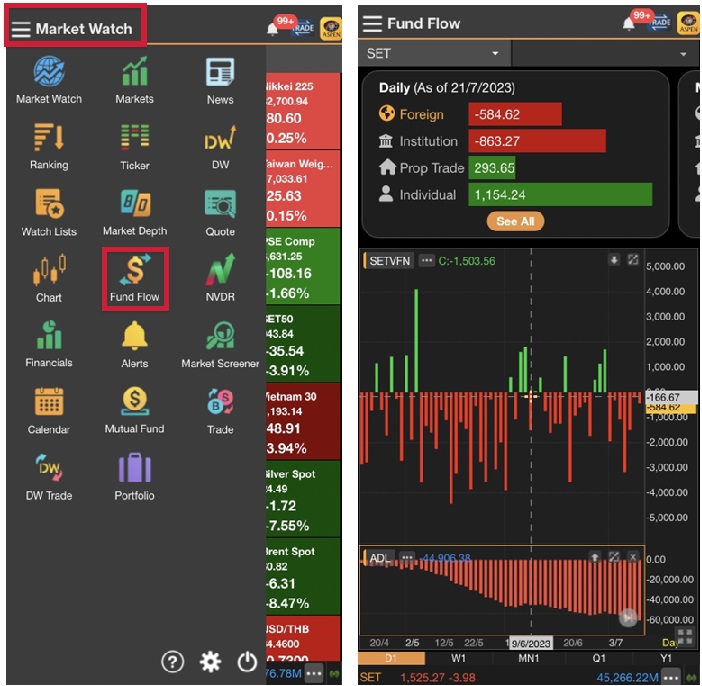The height and width of the screenshot is (686, 702).
Task: Select the Vietnam 30 index tile
Action: (304, 421)
